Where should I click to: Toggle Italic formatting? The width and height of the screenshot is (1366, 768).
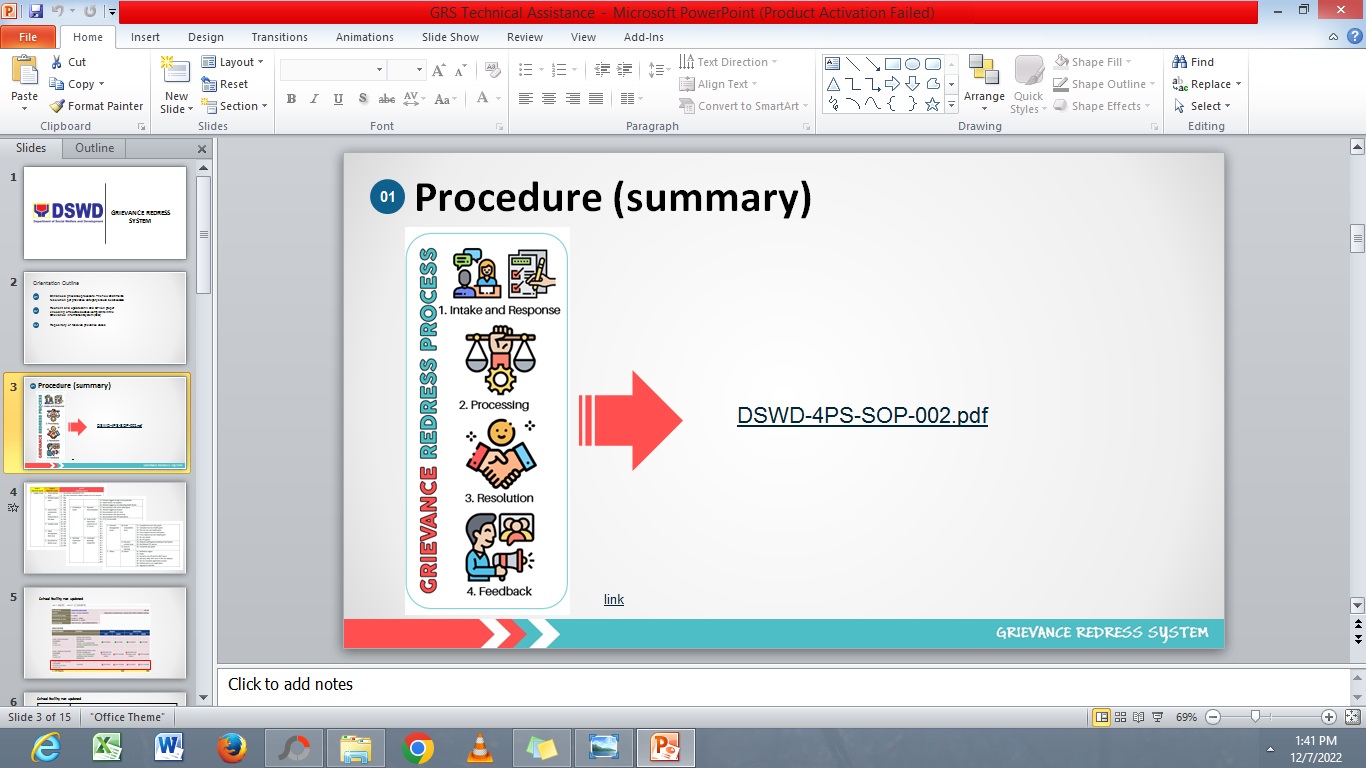(315, 99)
